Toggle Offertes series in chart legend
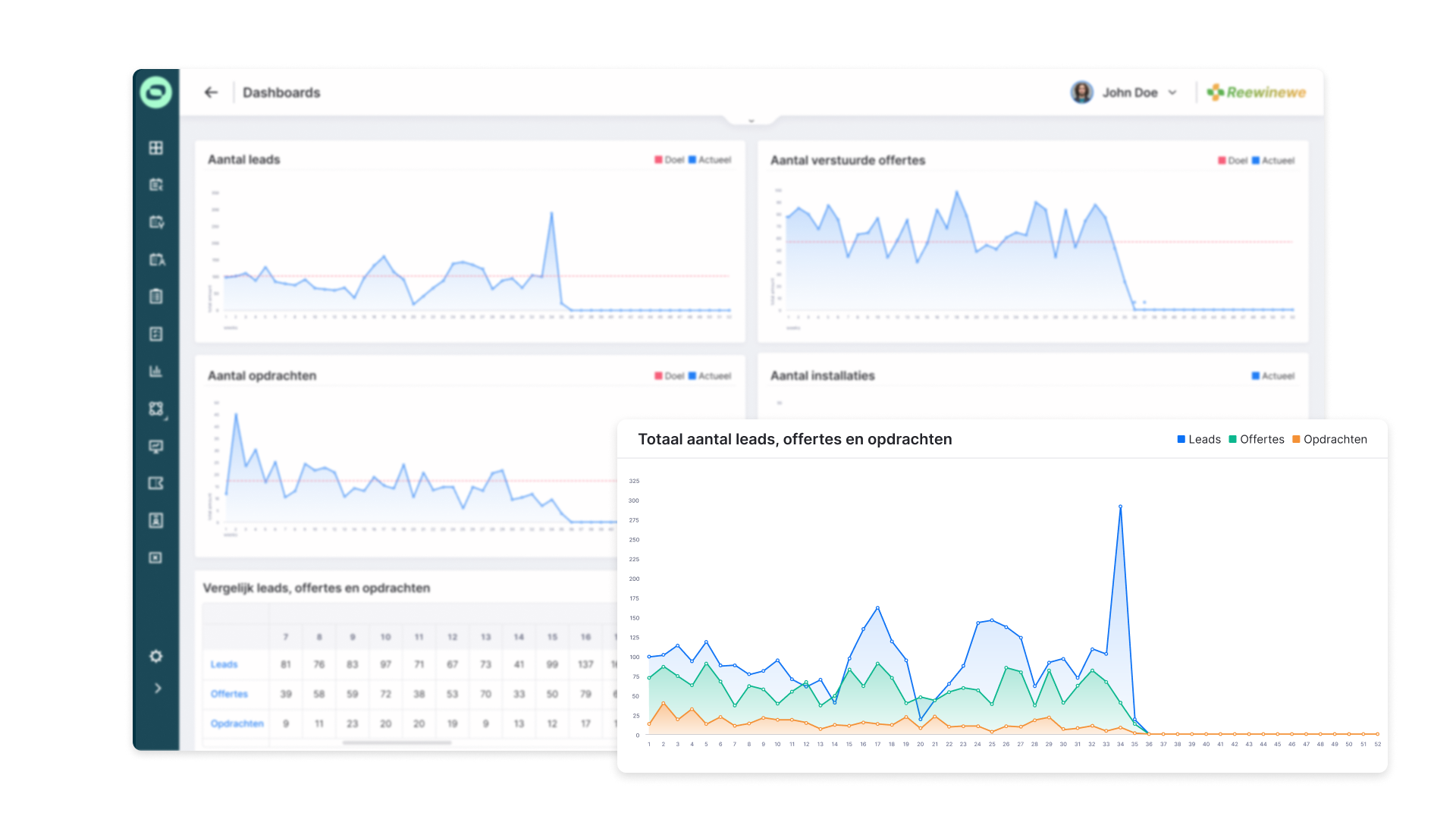Viewport: 1456px width, 819px height. (1256, 440)
